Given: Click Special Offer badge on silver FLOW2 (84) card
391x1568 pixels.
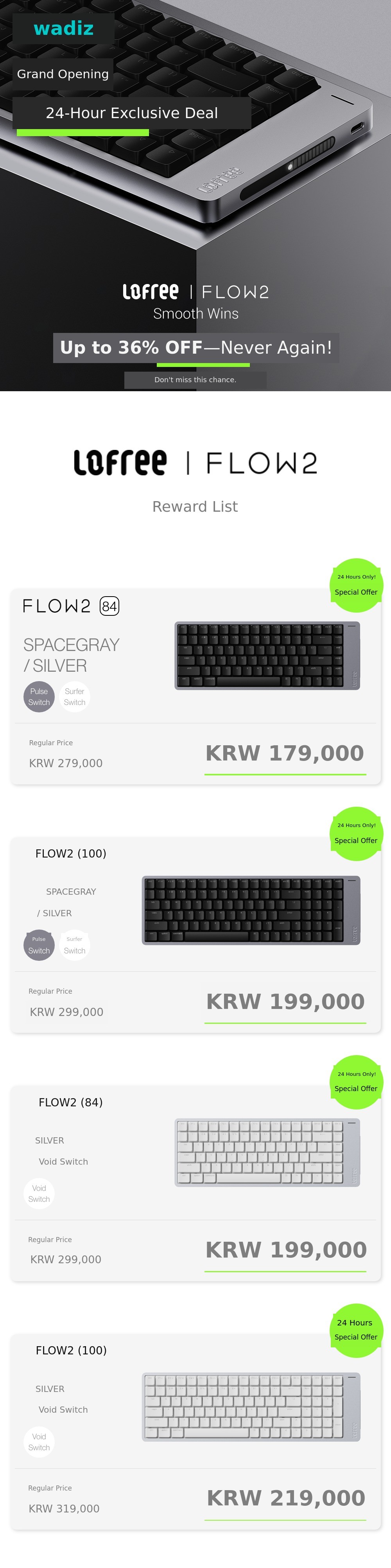Looking at the screenshot, I should tap(356, 1082).
